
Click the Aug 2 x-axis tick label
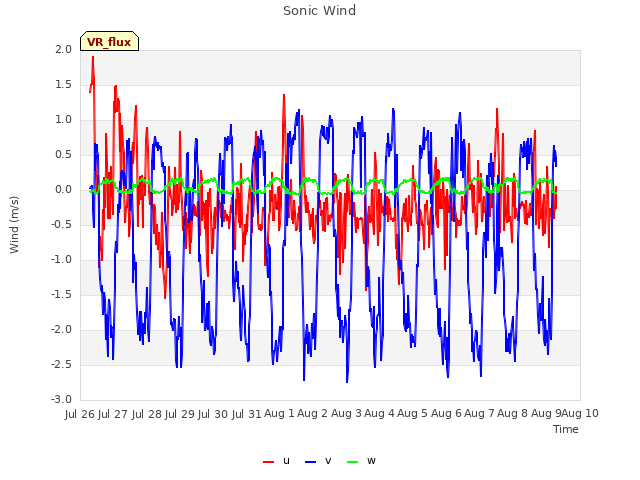click(x=312, y=413)
